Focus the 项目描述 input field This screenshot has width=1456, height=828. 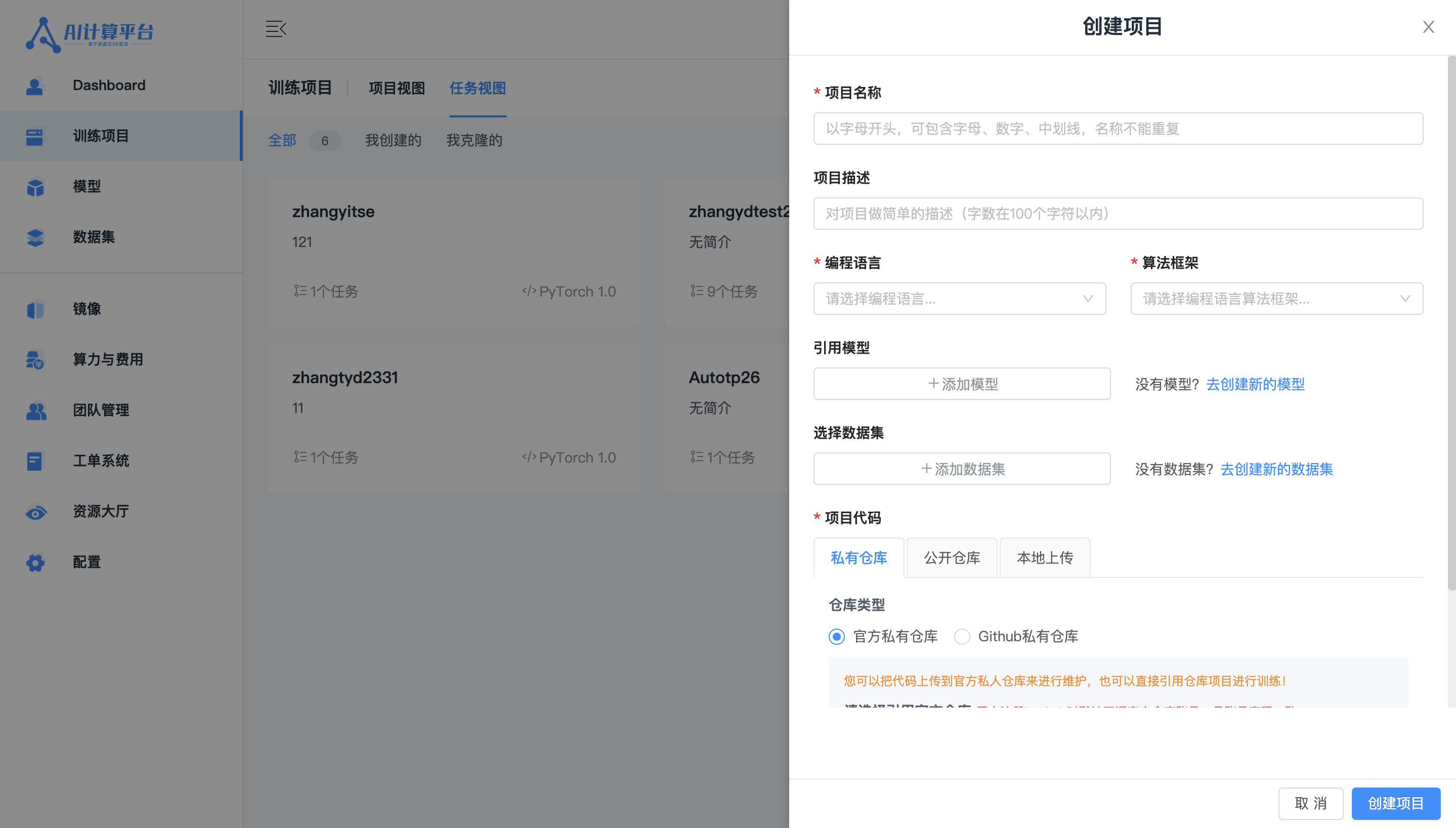click(1118, 214)
